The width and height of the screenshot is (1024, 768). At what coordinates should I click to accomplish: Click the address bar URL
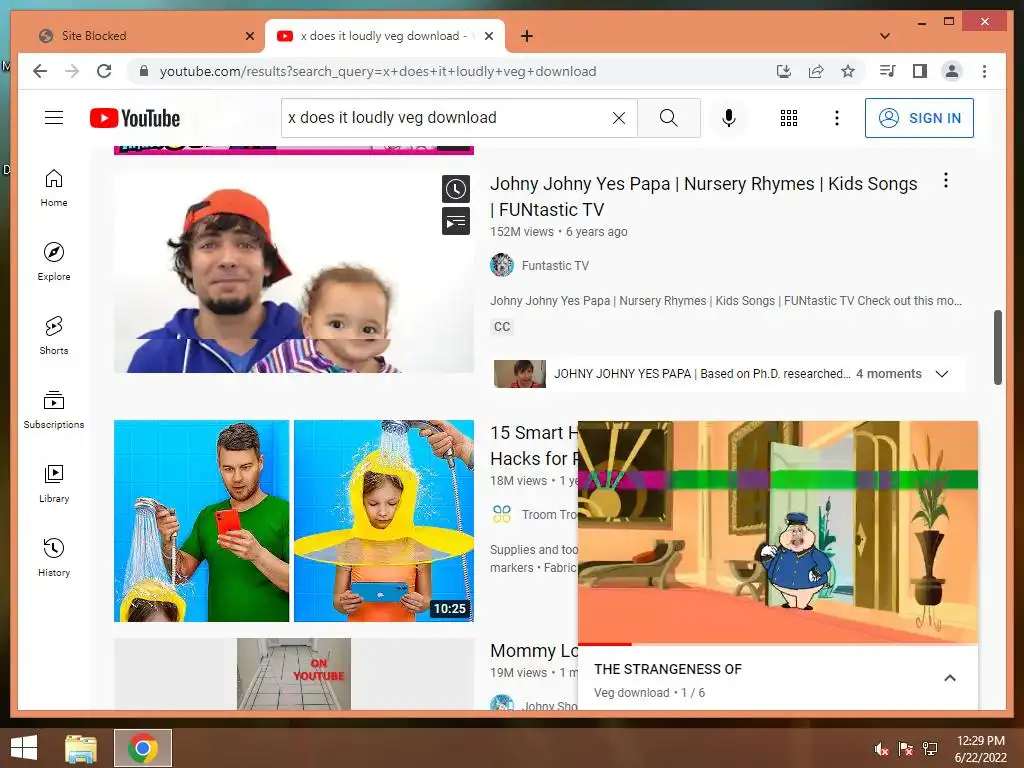coord(378,71)
